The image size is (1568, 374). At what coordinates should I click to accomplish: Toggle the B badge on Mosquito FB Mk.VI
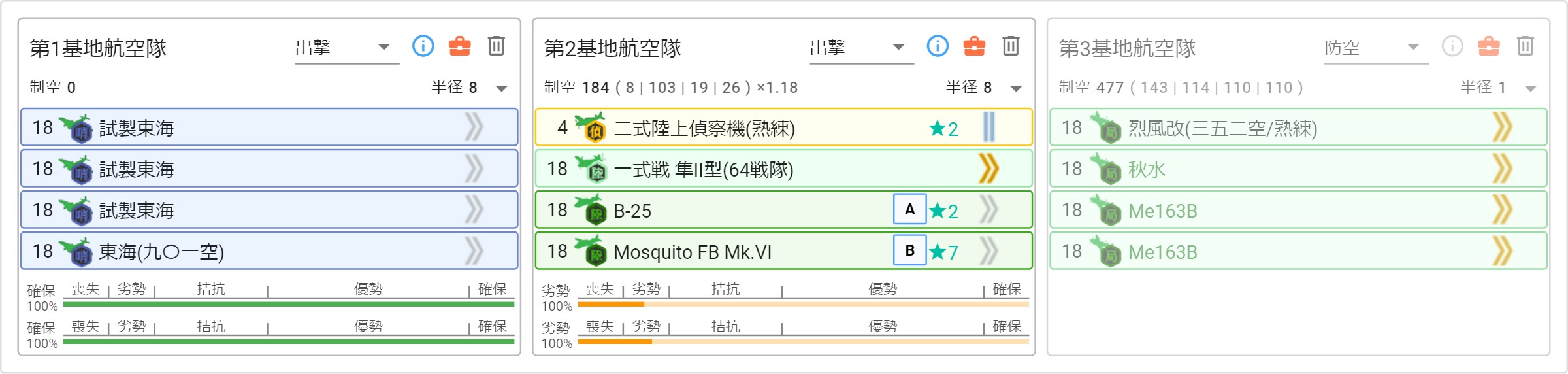(x=909, y=251)
